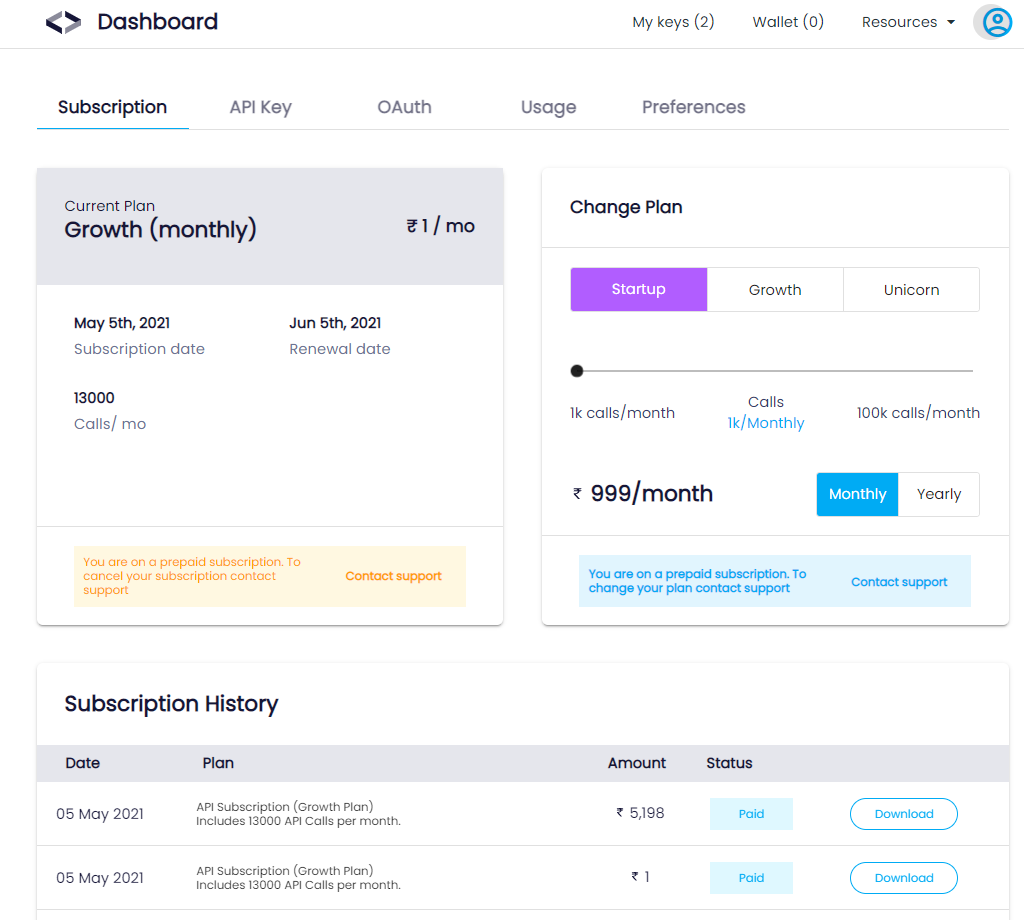Click the prepaid change-plan notice text
Screen dimensions: 1024x920
697,581
